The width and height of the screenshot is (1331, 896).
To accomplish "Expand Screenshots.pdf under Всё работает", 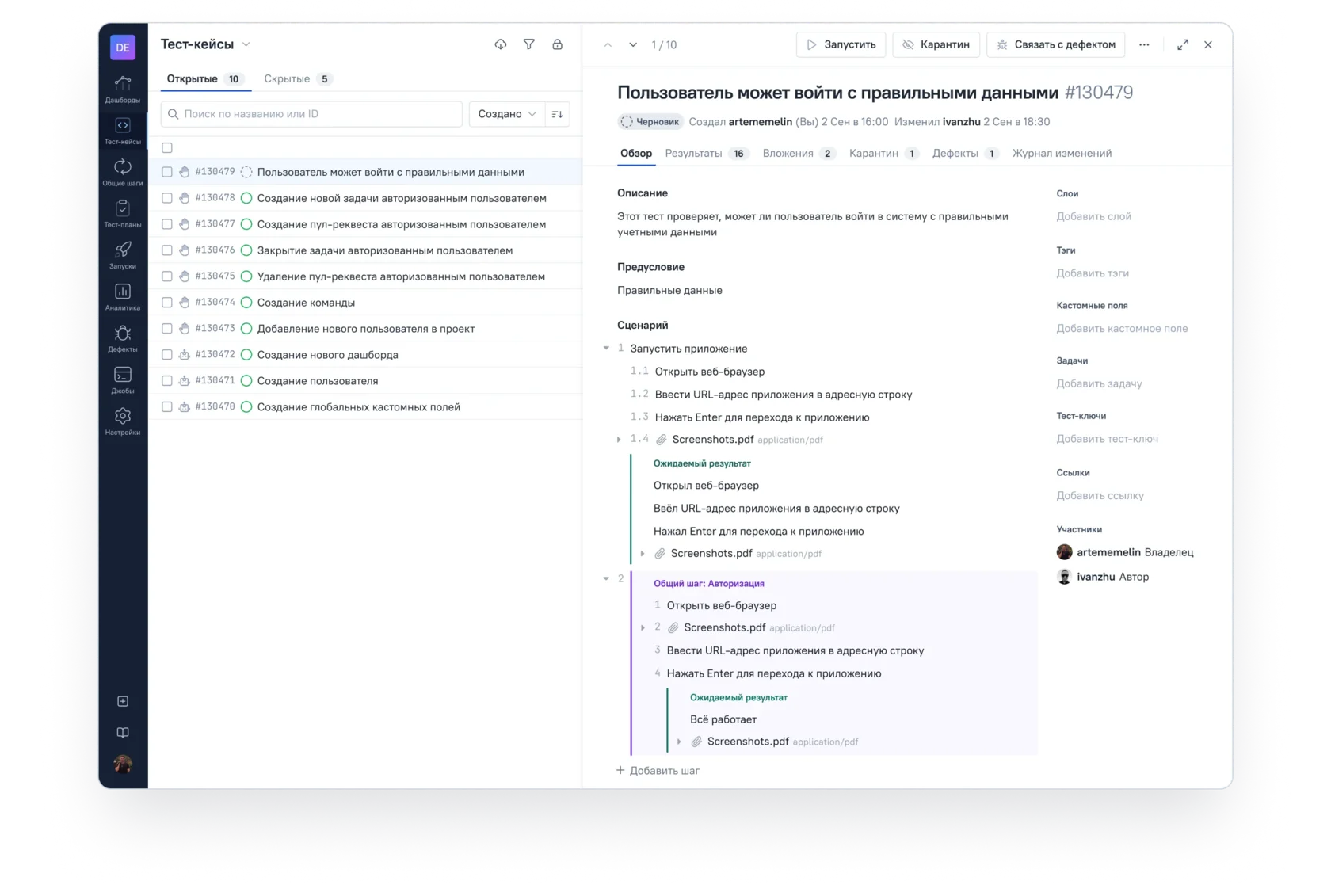I will click(679, 742).
